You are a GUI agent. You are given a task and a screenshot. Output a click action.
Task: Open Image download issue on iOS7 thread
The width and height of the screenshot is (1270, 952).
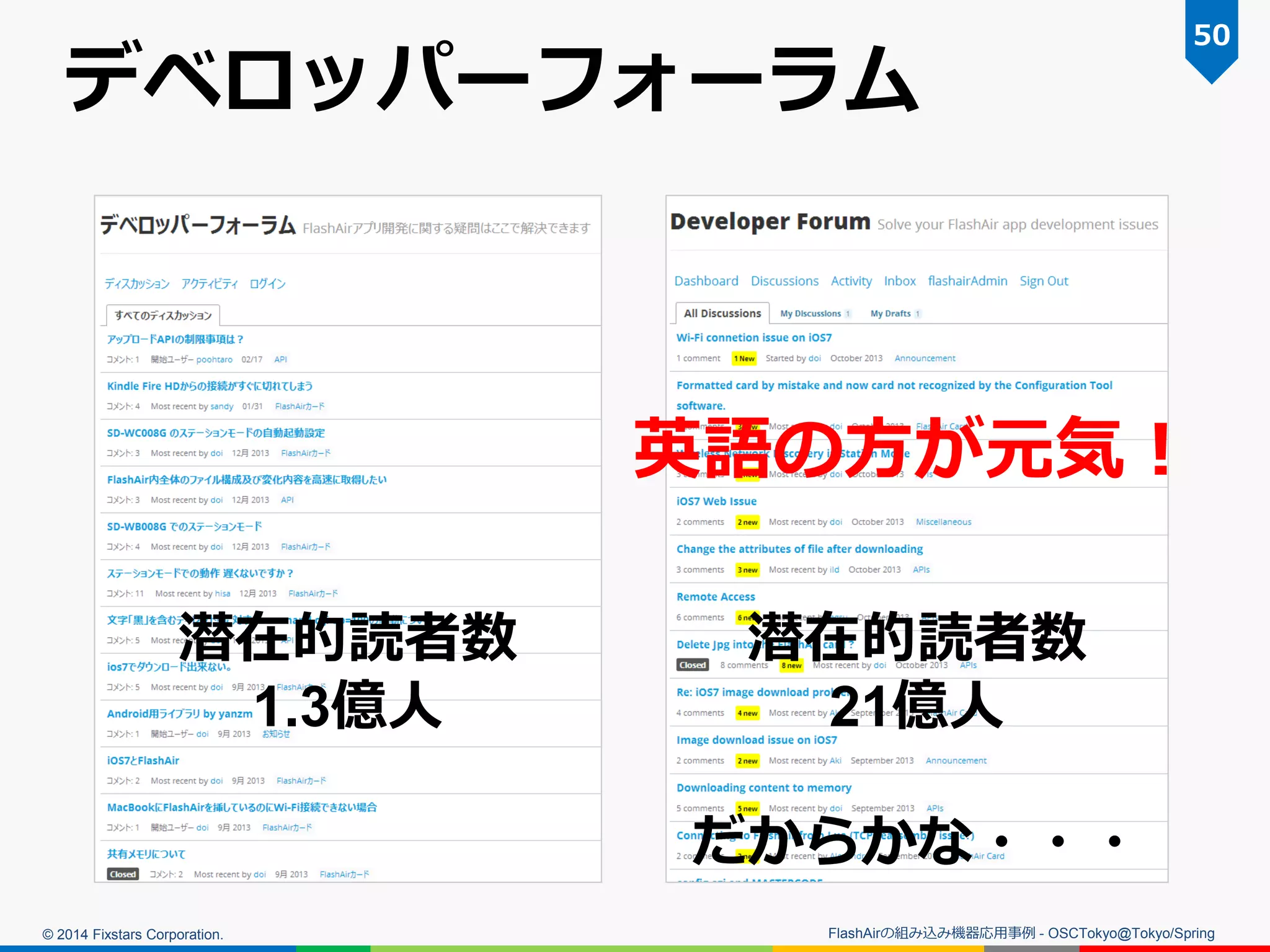click(x=757, y=740)
